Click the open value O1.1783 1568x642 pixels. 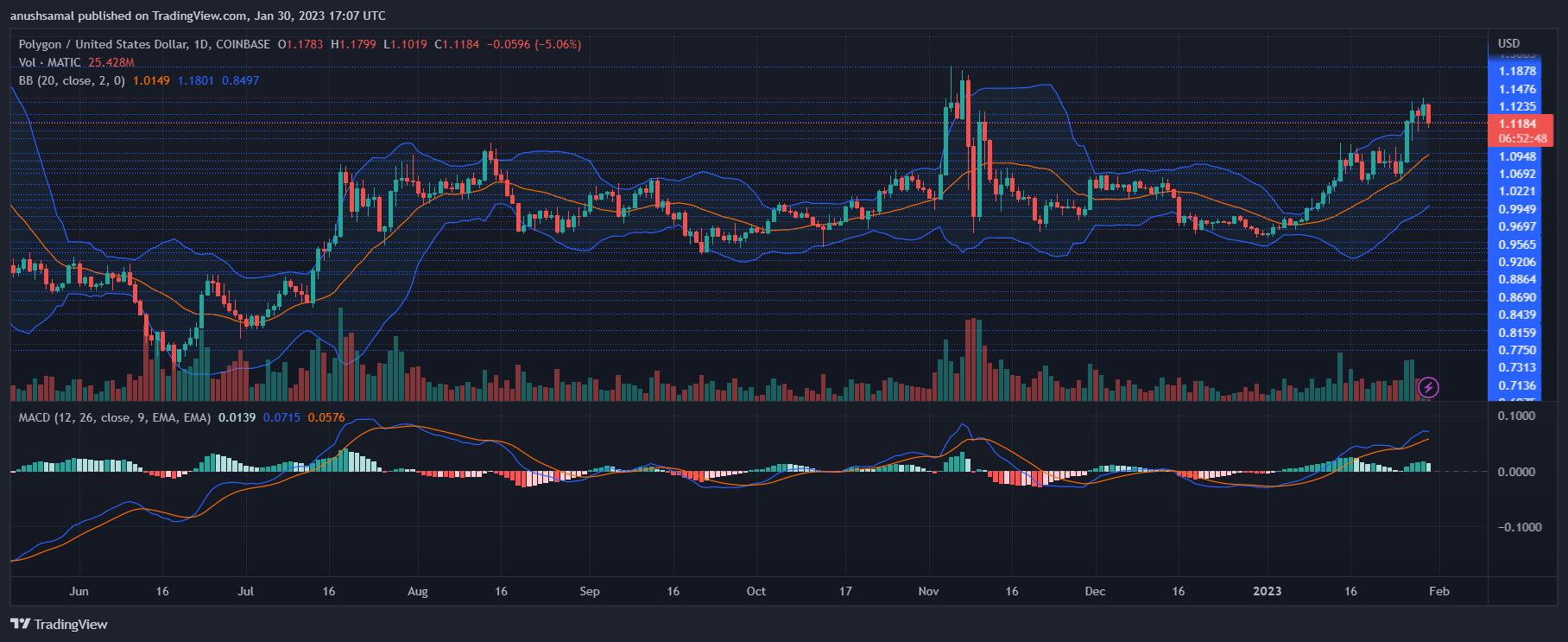click(x=300, y=44)
